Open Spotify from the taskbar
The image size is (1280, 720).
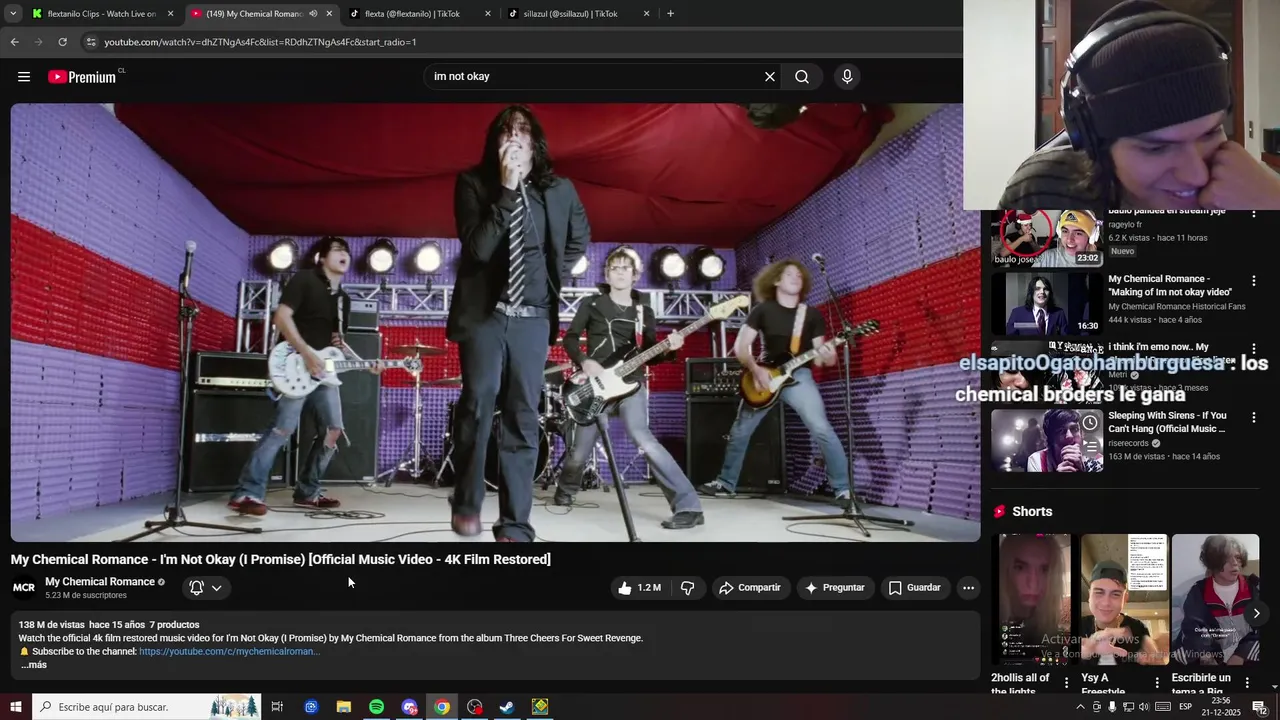point(376,707)
